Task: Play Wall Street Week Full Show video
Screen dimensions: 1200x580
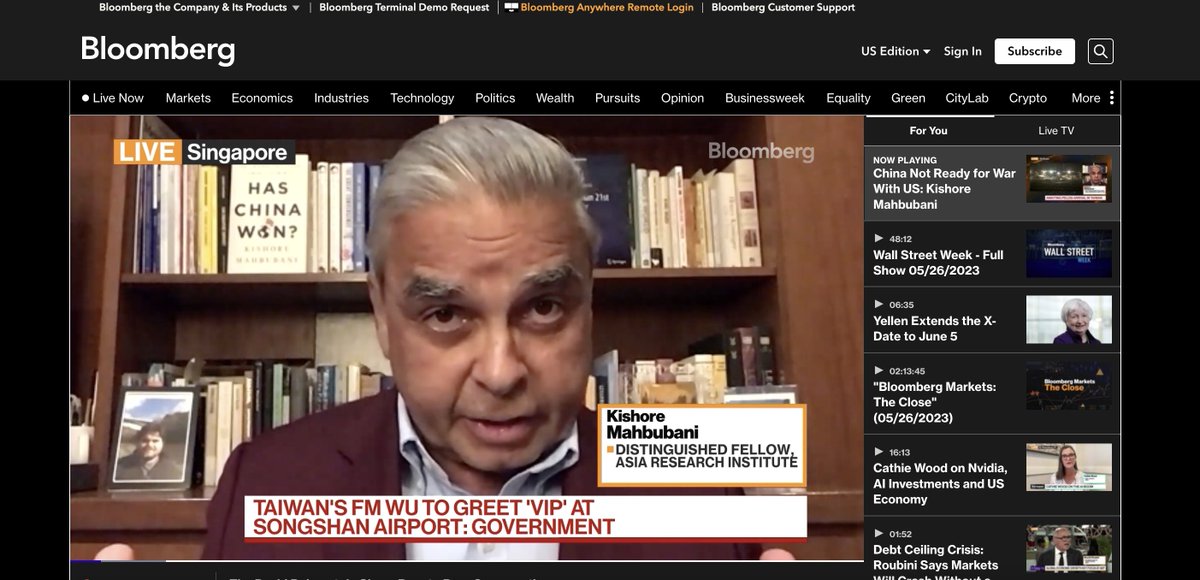Action: pyautogui.click(x=938, y=263)
